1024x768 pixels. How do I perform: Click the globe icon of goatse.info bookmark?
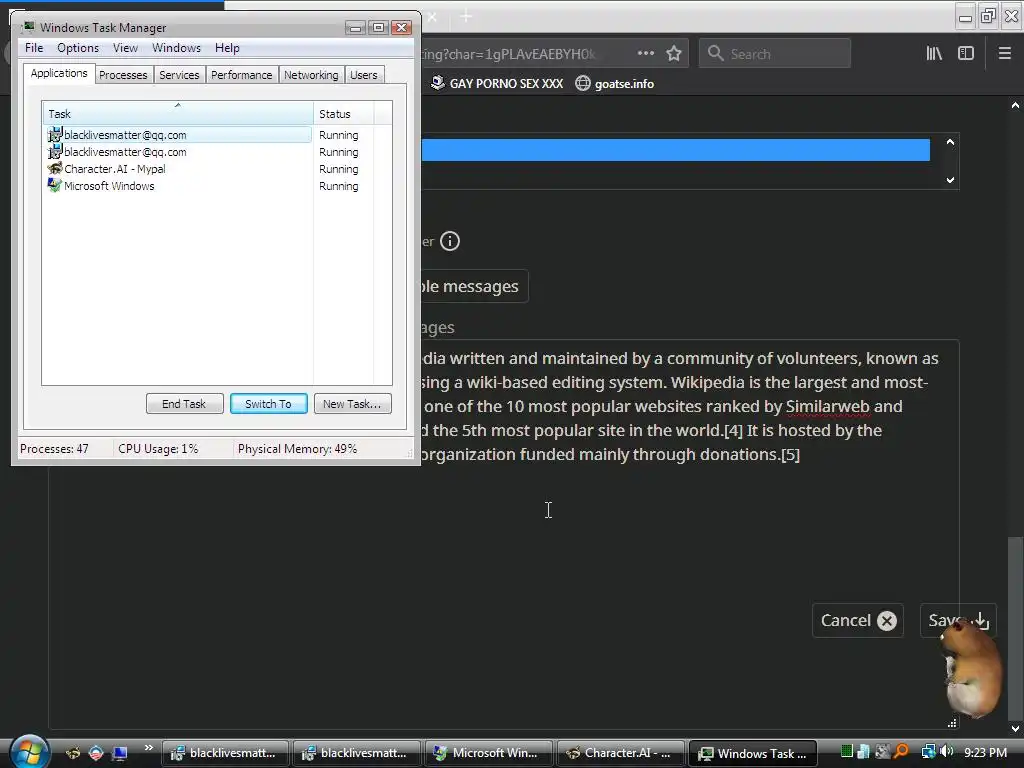pos(583,84)
